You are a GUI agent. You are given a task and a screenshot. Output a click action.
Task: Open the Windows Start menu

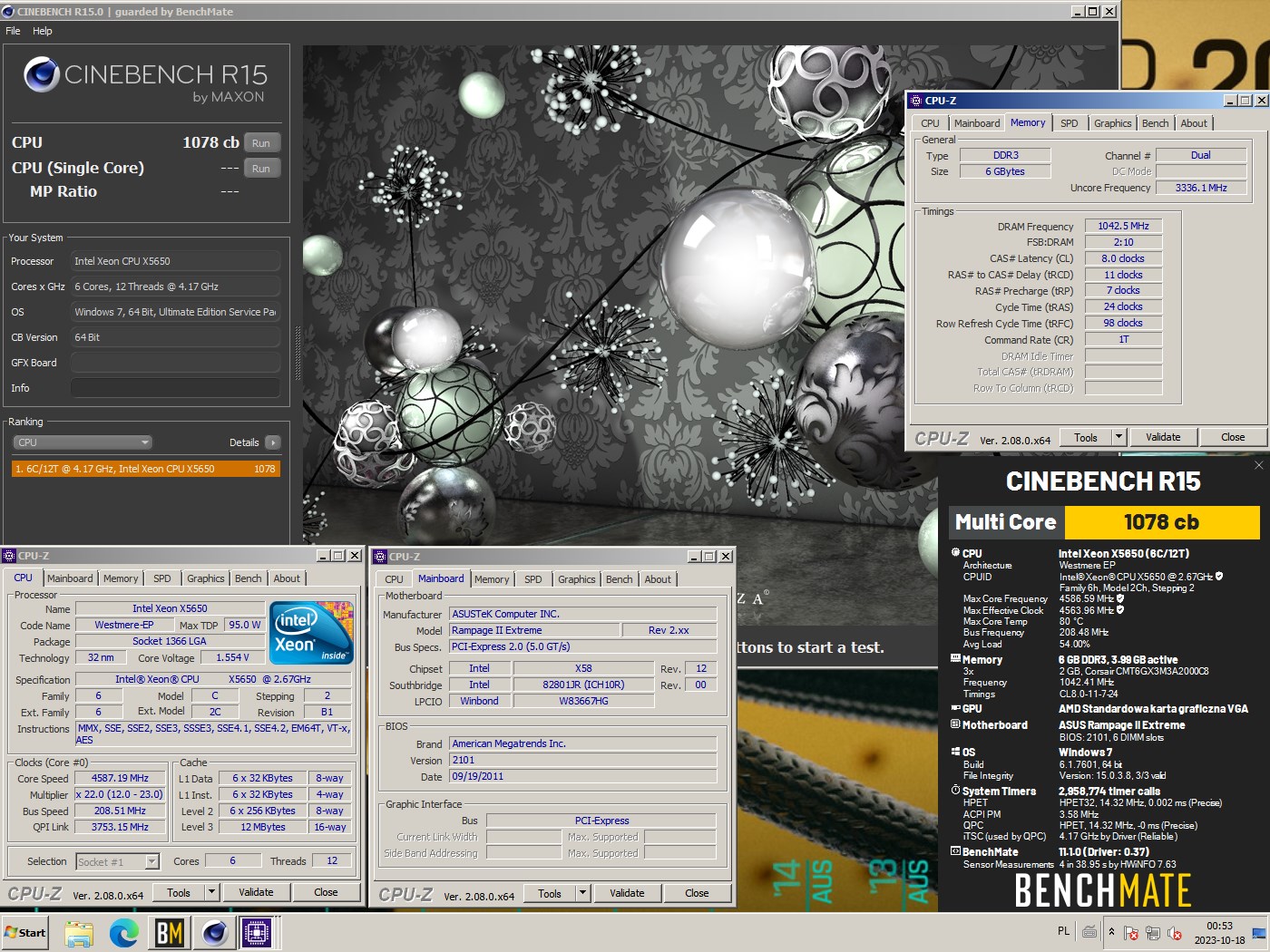coord(25,932)
